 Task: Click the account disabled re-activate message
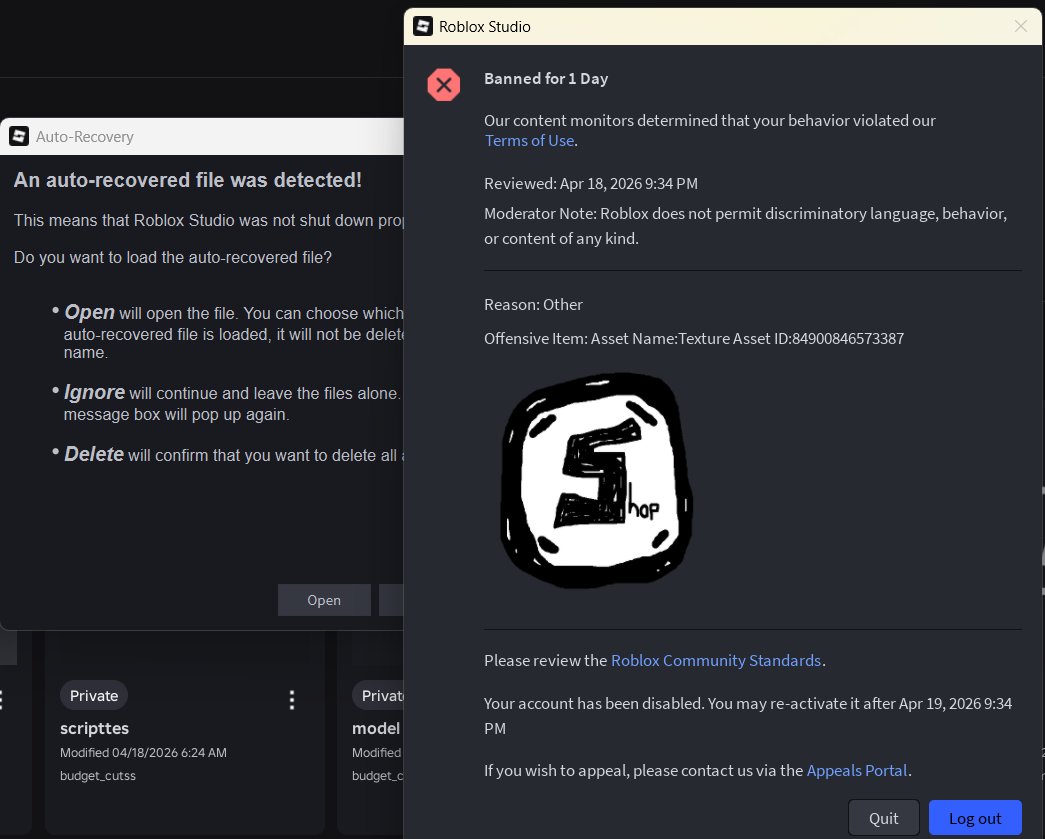(748, 716)
